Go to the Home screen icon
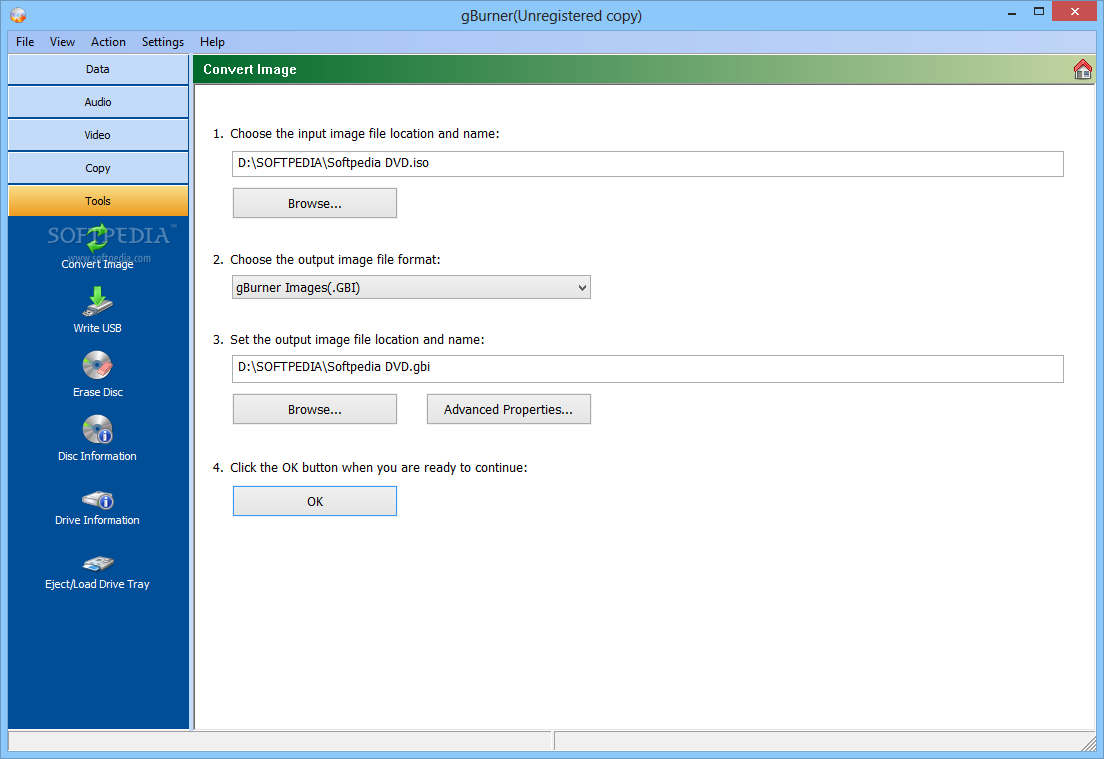Screen dimensions: 1104x759 pyautogui.click(x=1082, y=70)
